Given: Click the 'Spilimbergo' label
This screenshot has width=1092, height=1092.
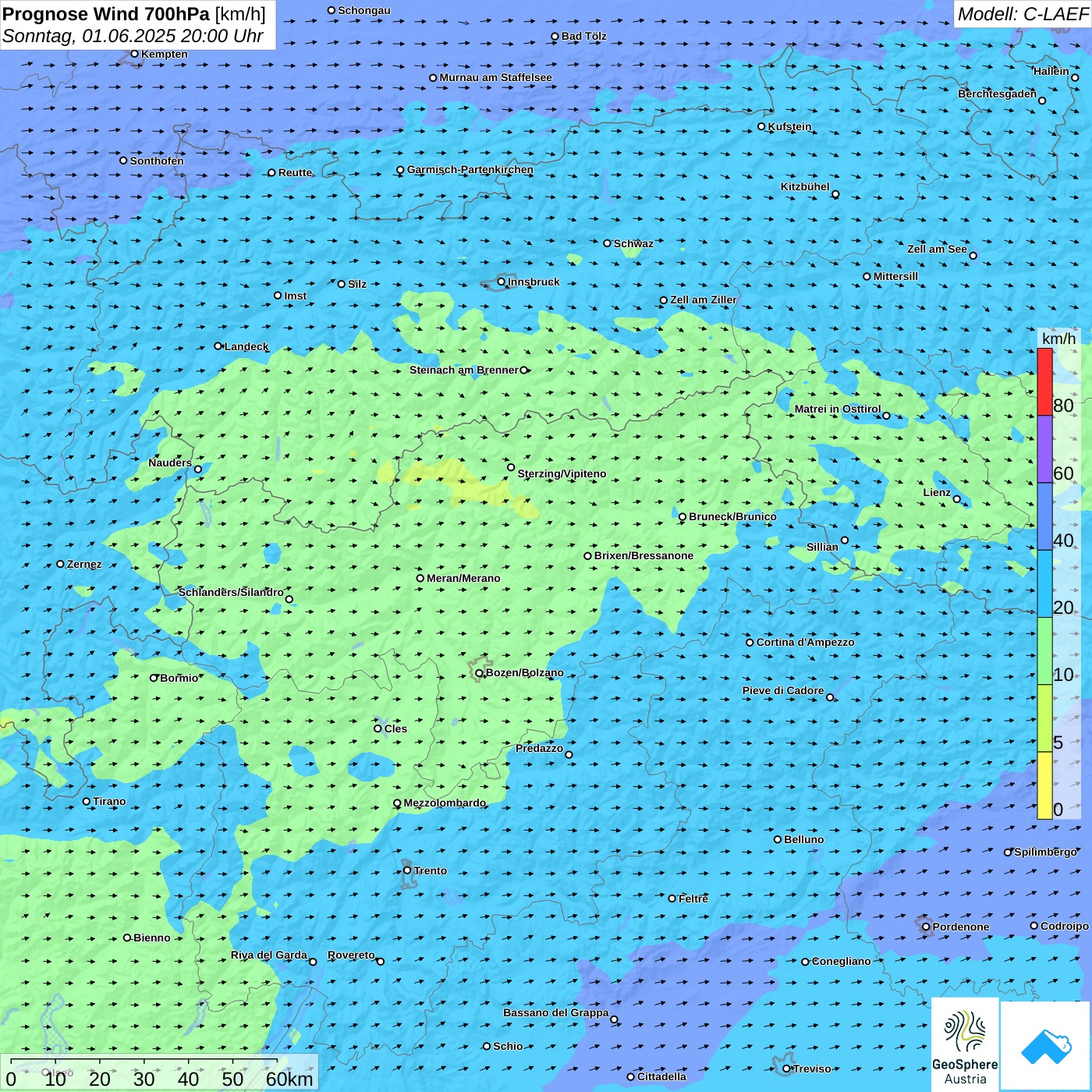Looking at the screenshot, I should pyautogui.click(x=1046, y=852).
